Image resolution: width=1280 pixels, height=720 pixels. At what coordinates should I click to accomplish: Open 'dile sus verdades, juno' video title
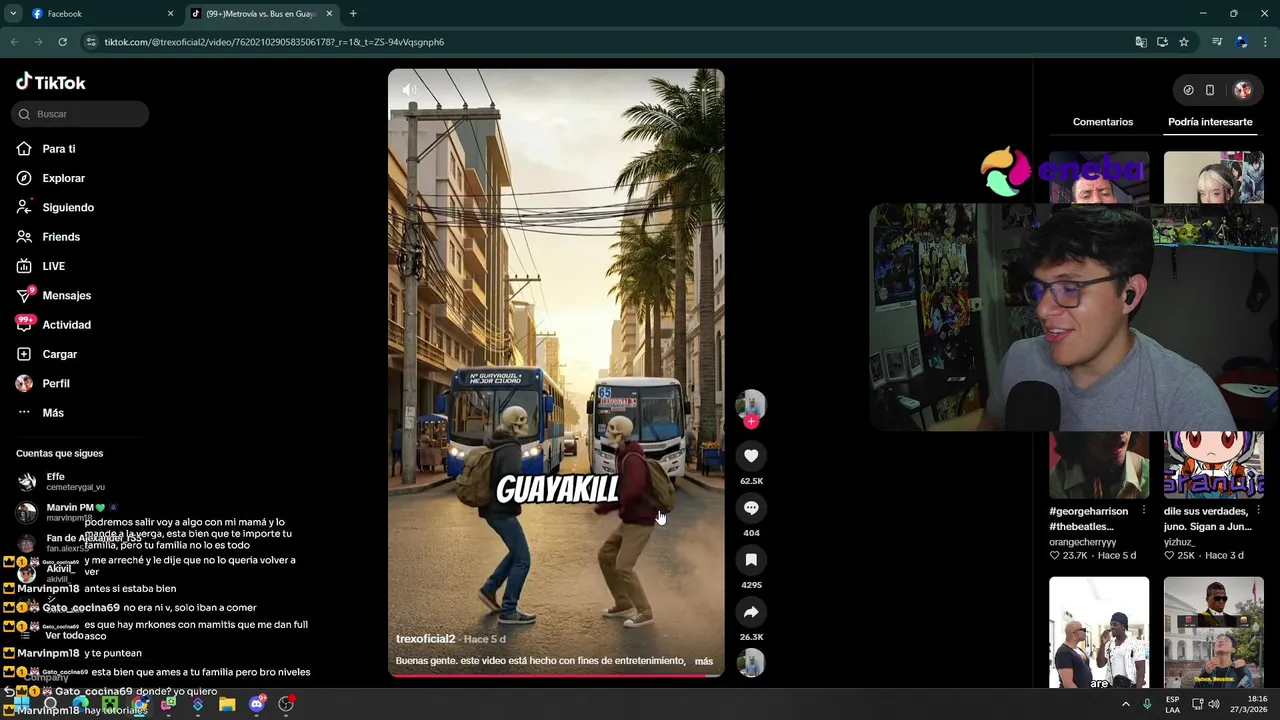pos(1207,519)
